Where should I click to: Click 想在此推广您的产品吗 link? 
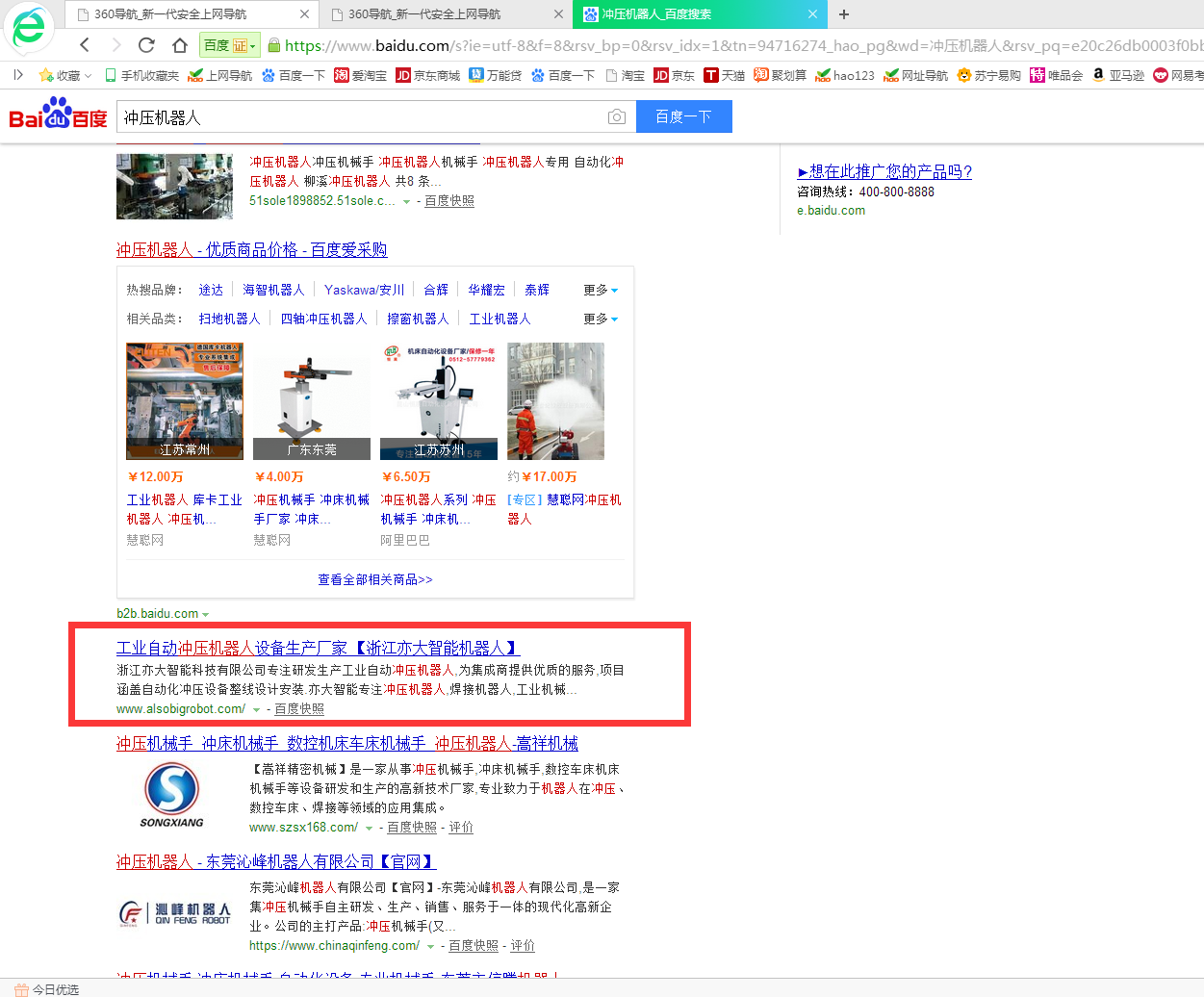[884, 171]
